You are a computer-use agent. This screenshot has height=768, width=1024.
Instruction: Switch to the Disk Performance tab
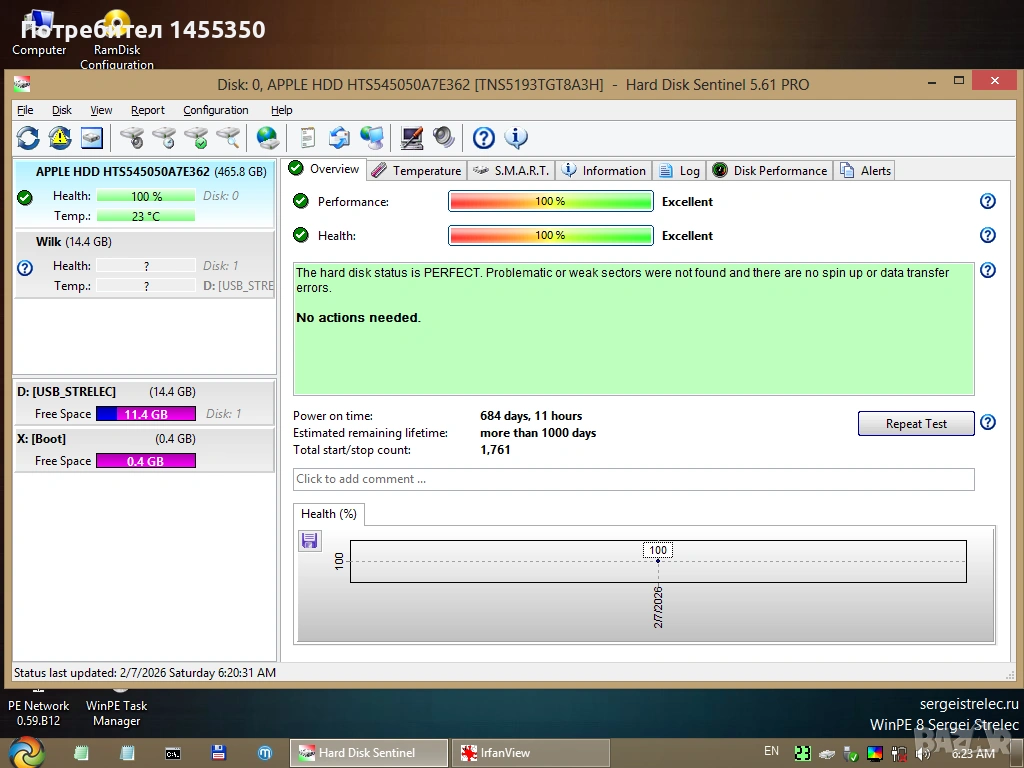(x=770, y=171)
